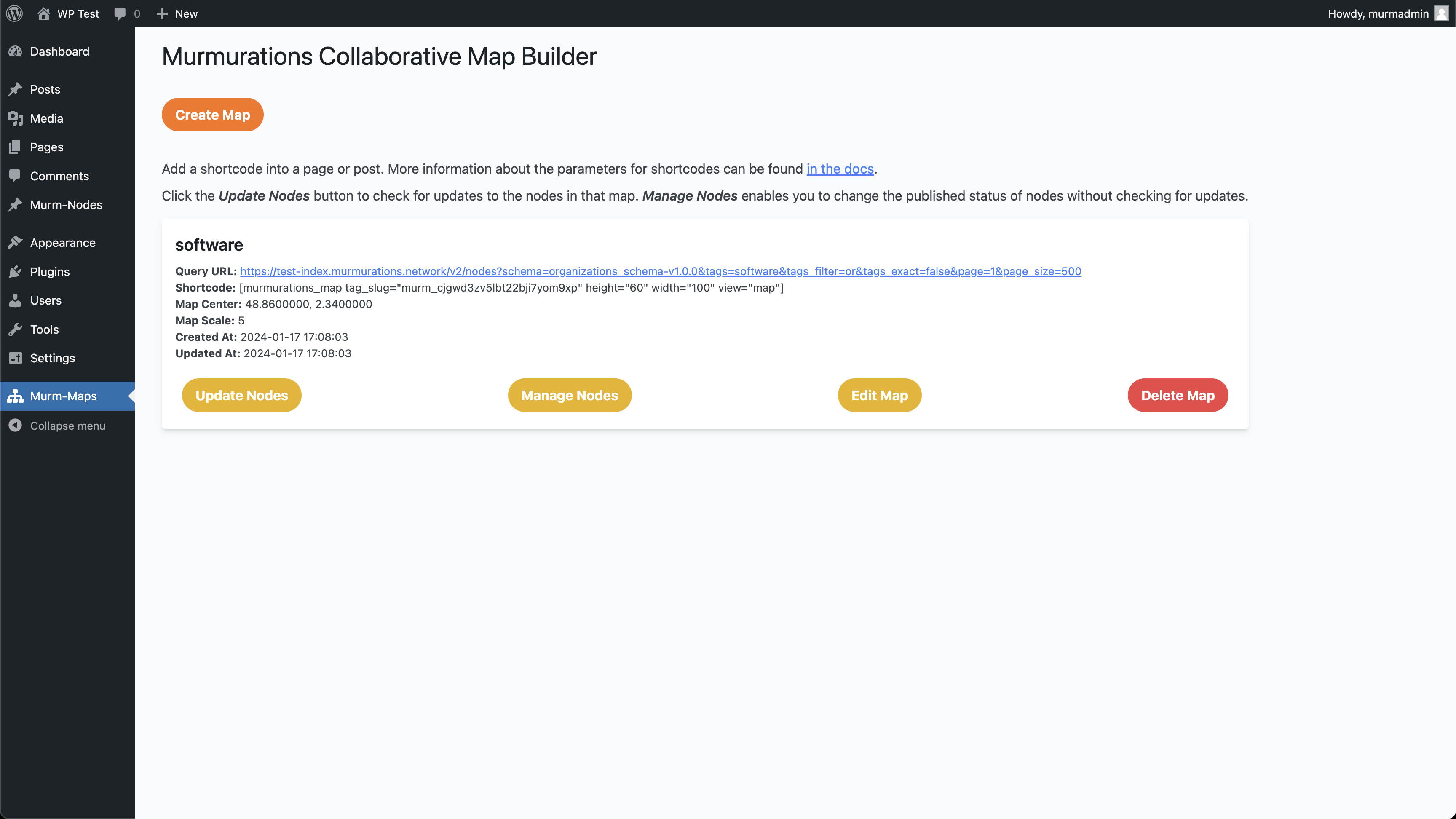
Task: Click the Appearance paintbrush icon
Action: point(15,243)
